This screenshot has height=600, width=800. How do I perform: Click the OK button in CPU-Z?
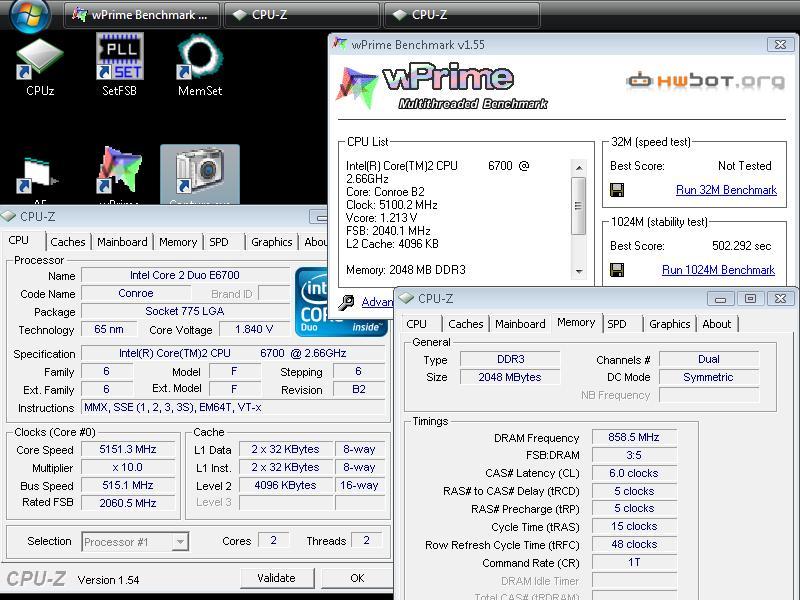pos(357,578)
